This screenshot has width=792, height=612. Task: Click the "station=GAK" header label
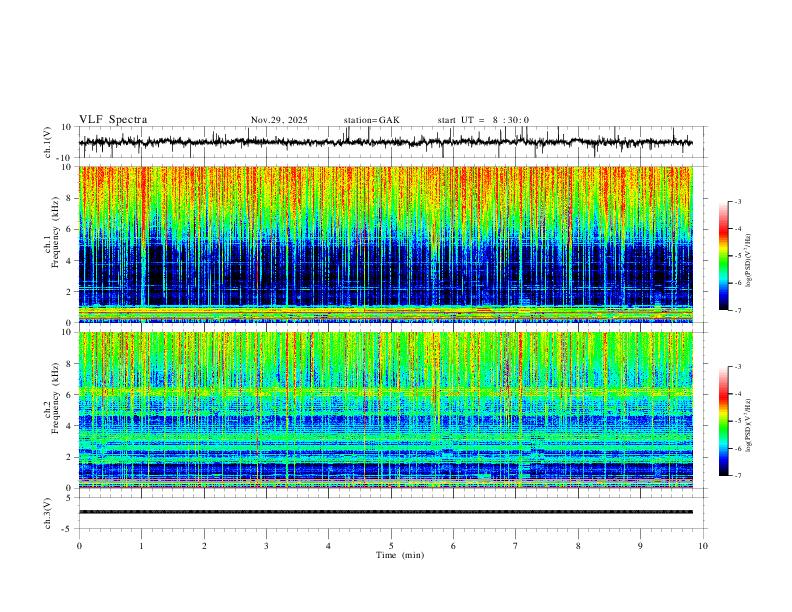pos(372,120)
